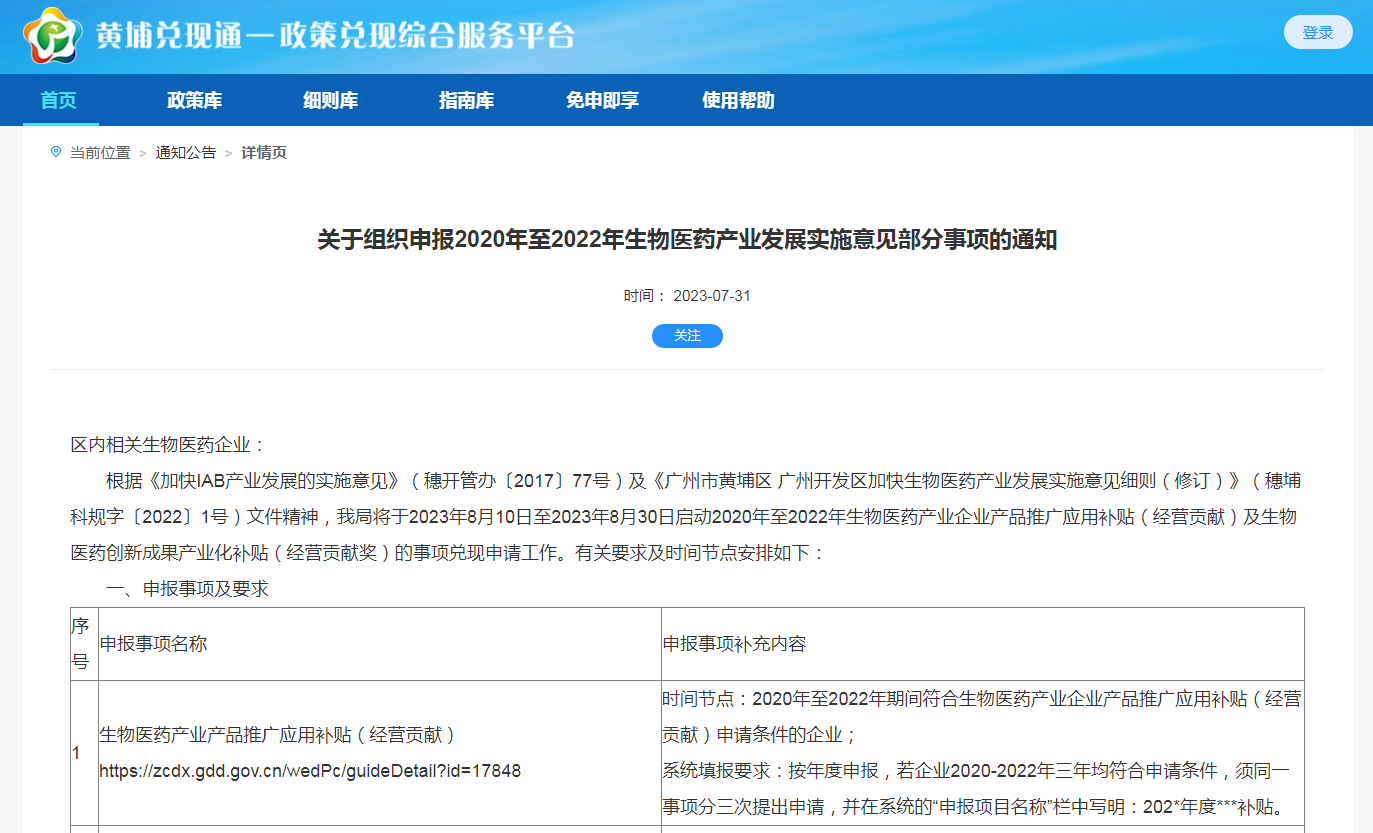Switch to the 细则库 section

330,100
